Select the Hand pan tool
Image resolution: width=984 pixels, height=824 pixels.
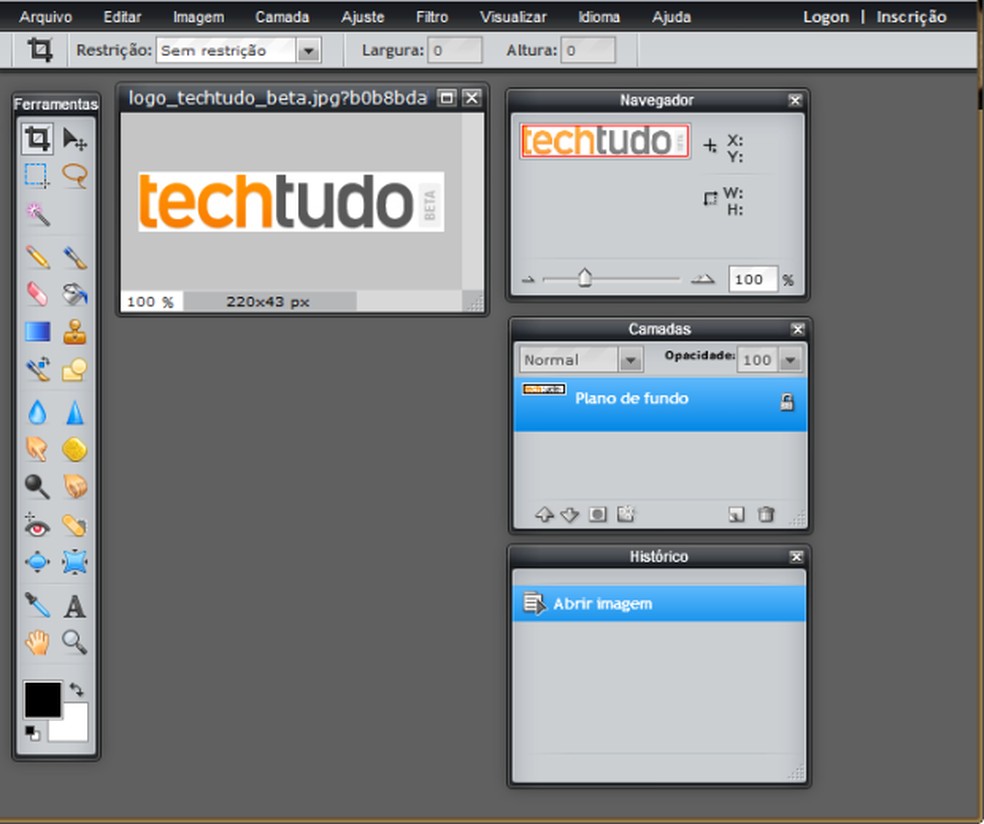[37, 643]
